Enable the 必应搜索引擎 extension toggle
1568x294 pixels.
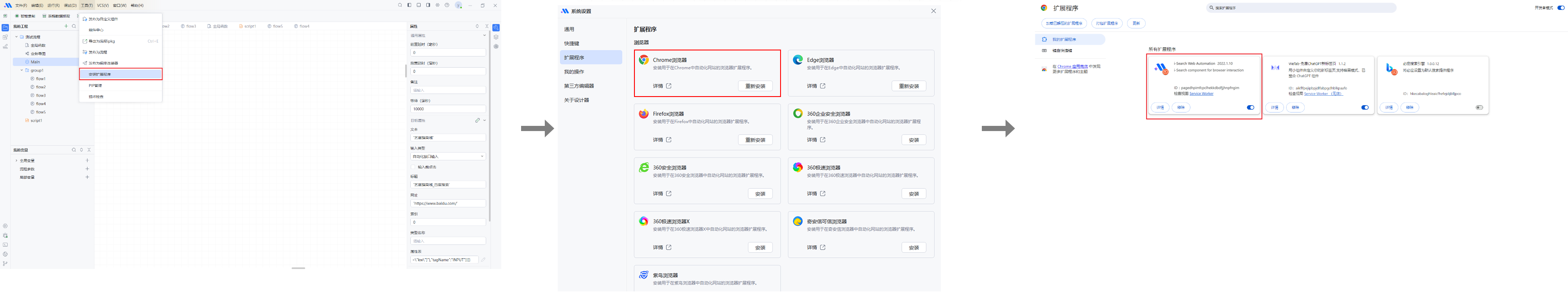[1479, 108]
